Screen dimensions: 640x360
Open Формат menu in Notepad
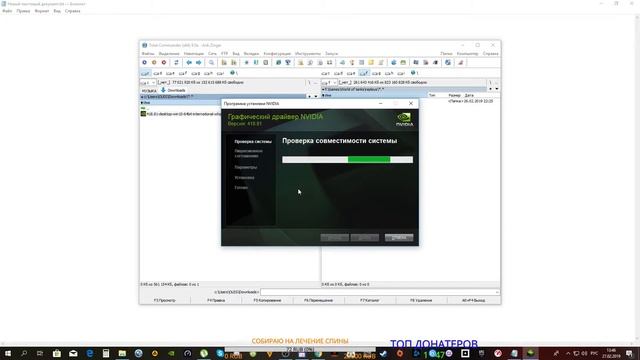(x=42, y=11)
